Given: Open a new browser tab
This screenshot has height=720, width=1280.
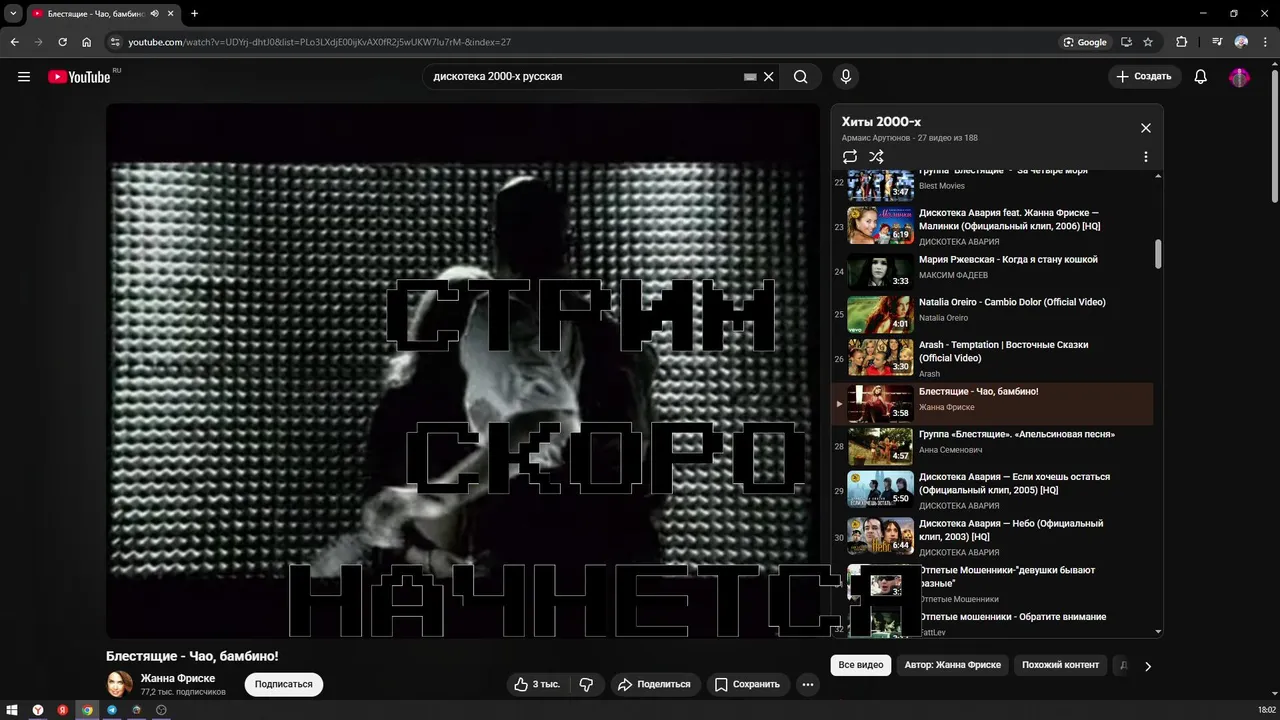Looking at the screenshot, I should [194, 14].
